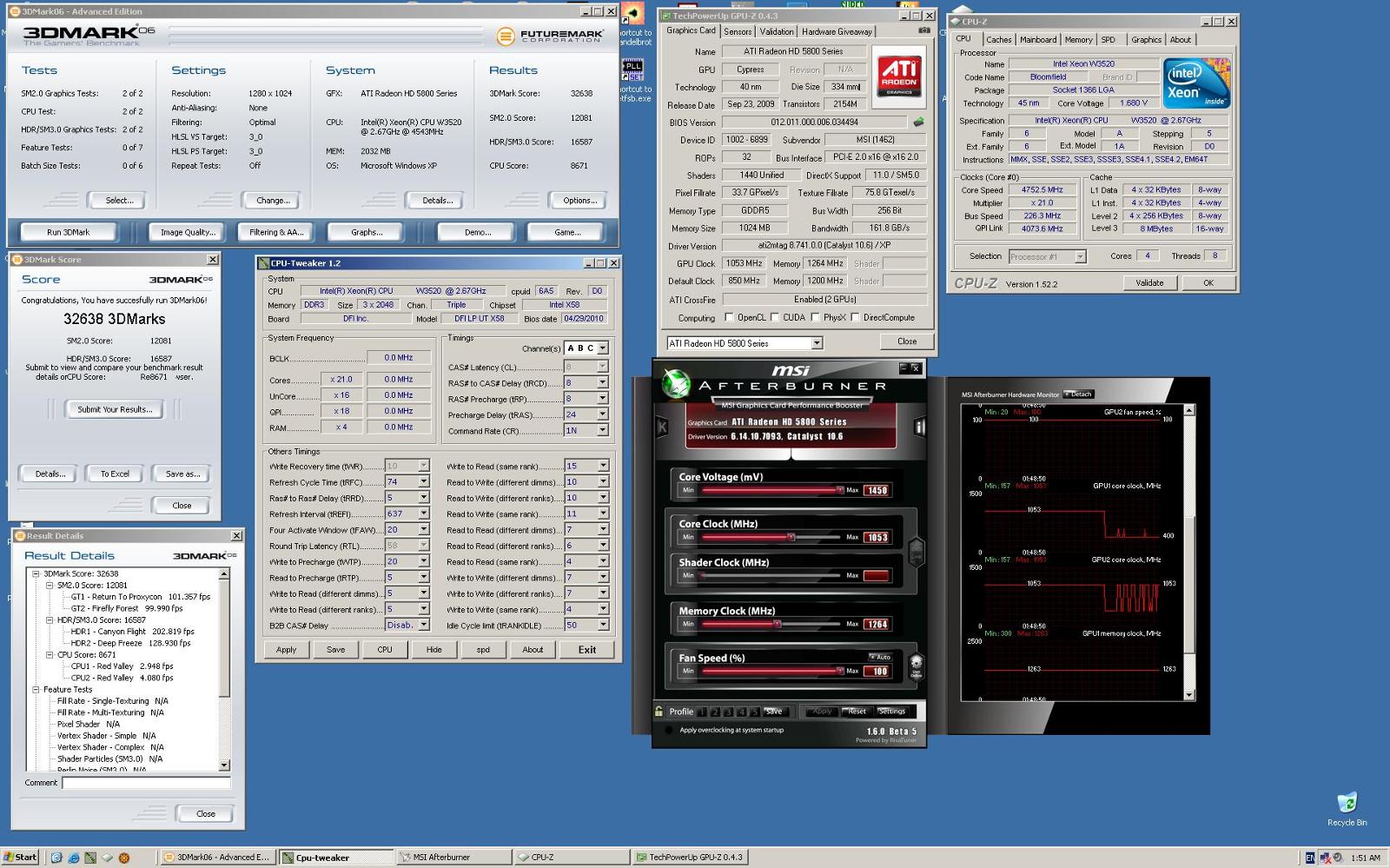
Task: Open the Hardware Giveaway tab in GPU-Z
Action: click(837, 31)
